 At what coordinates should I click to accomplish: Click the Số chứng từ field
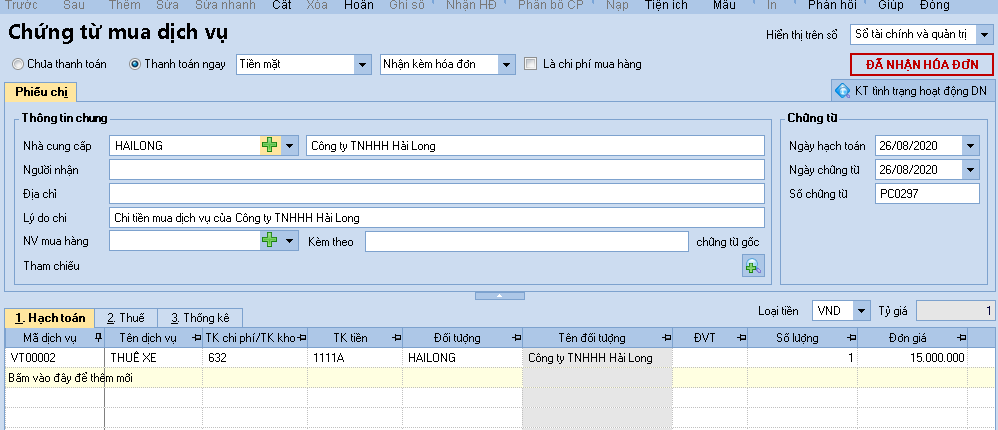pyautogui.click(x=927, y=193)
